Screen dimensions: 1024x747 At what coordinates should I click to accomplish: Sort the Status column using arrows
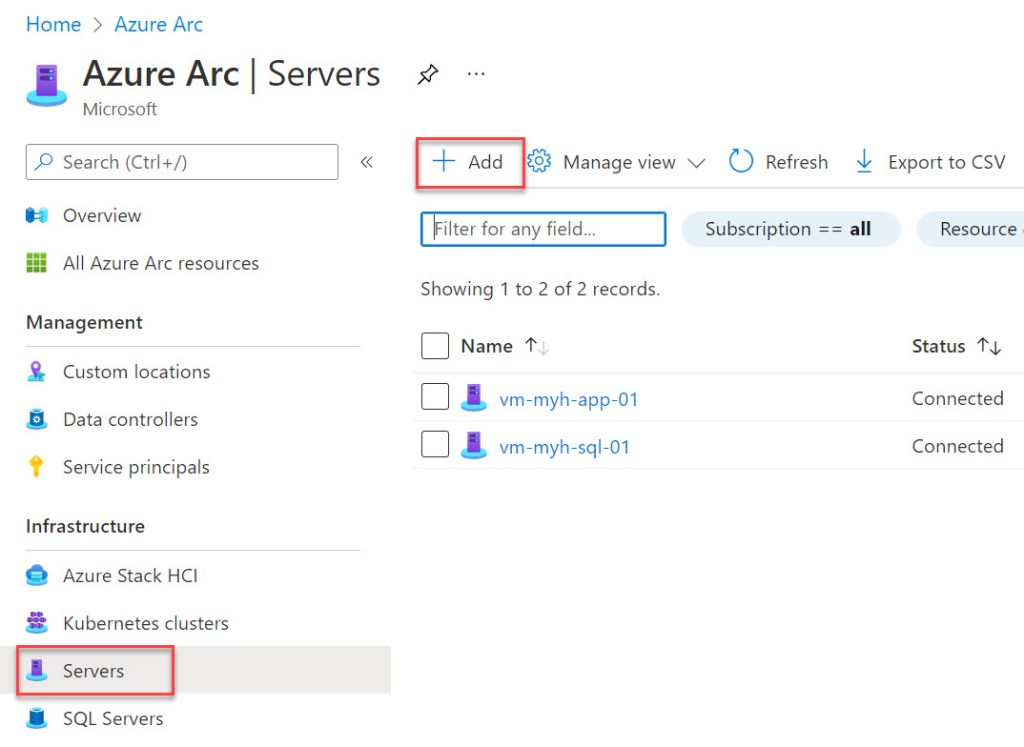point(989,346)
